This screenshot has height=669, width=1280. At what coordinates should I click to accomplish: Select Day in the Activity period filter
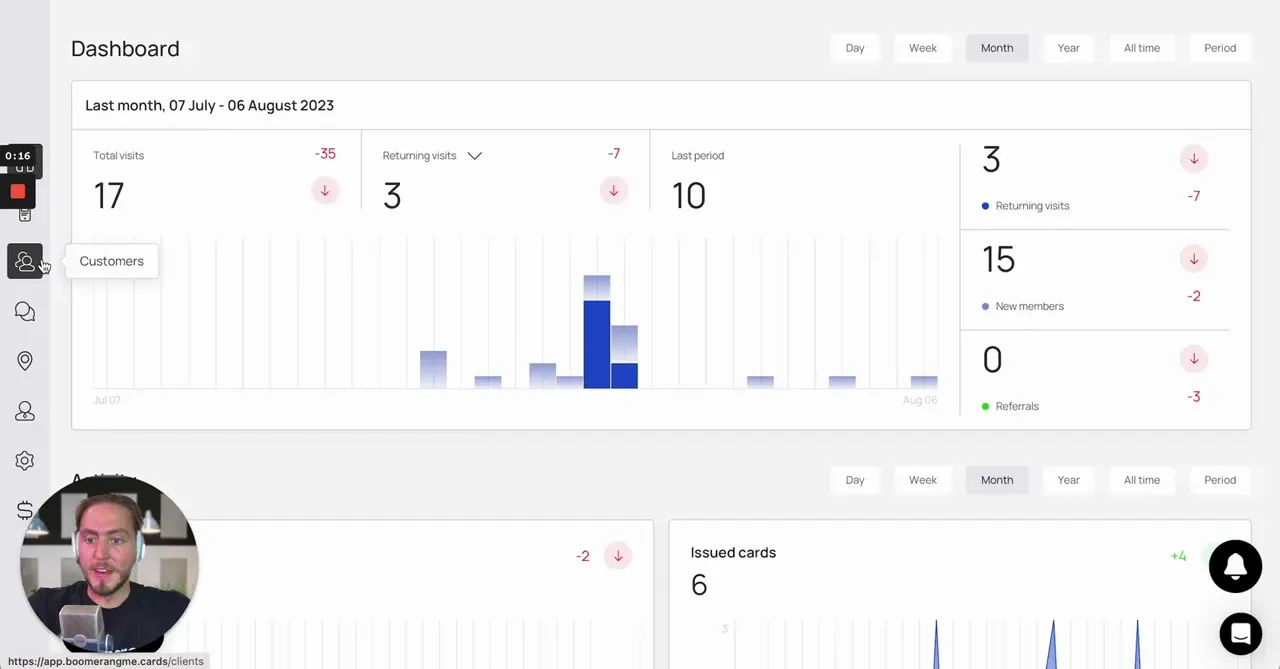[855, 480]
